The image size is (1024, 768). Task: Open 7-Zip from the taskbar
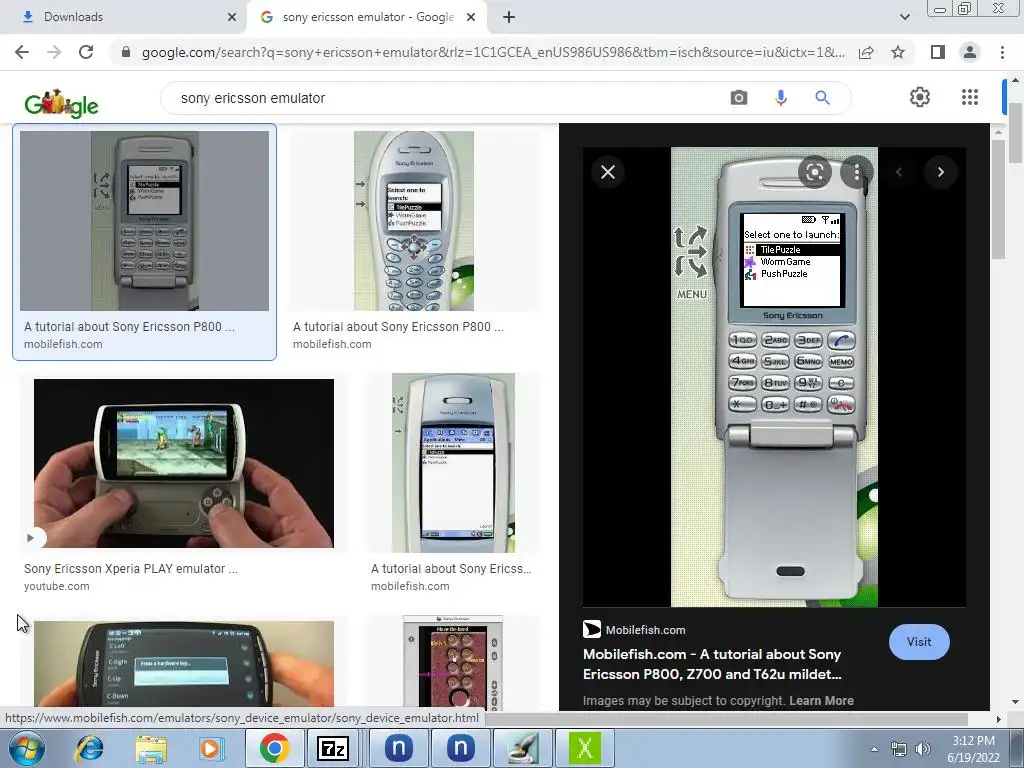[332, 748]
